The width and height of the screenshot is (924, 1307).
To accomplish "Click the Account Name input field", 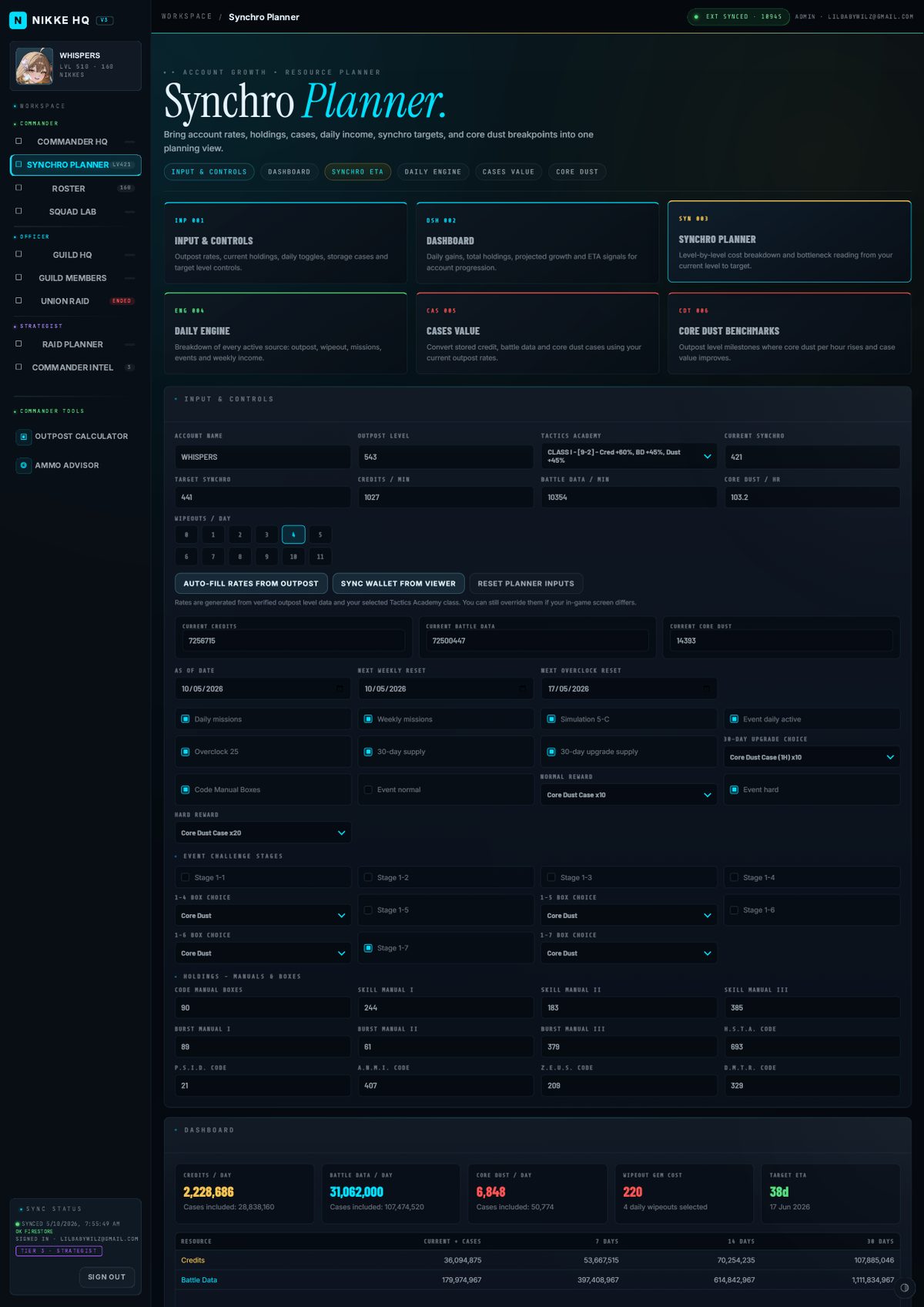I will [x=263, y=457].
